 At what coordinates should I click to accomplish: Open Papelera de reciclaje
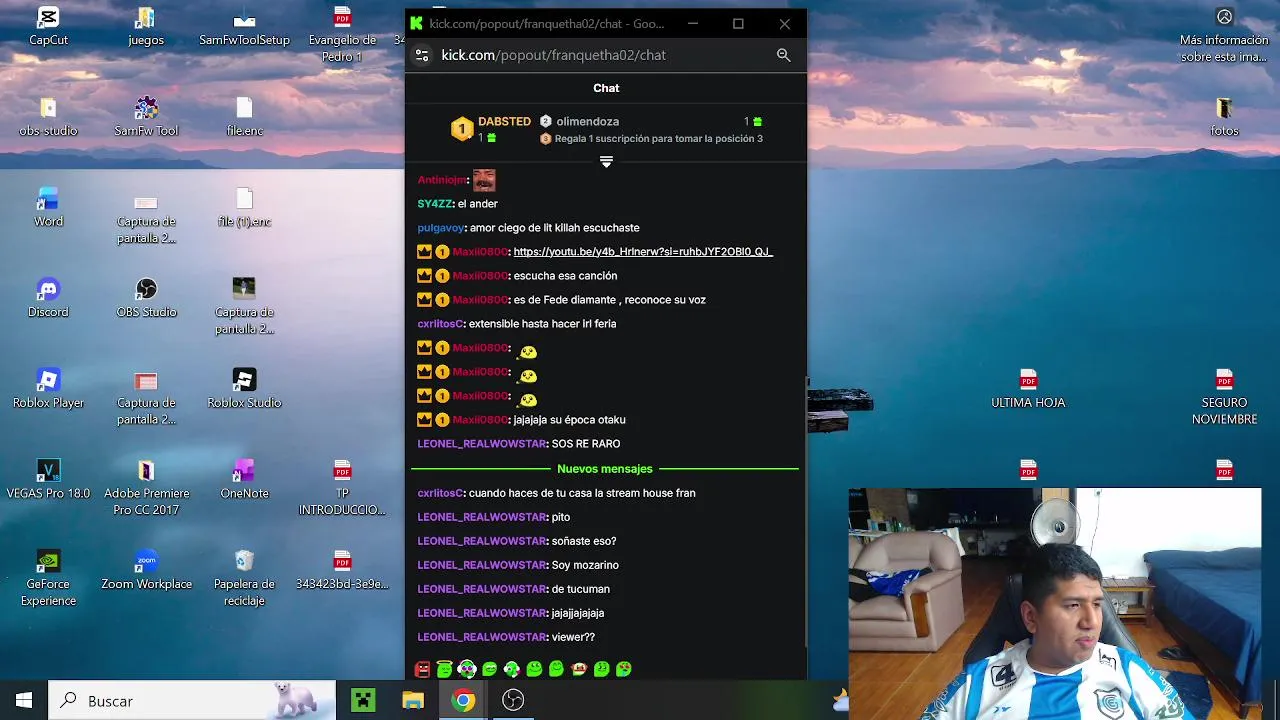[x=244, y=578]
